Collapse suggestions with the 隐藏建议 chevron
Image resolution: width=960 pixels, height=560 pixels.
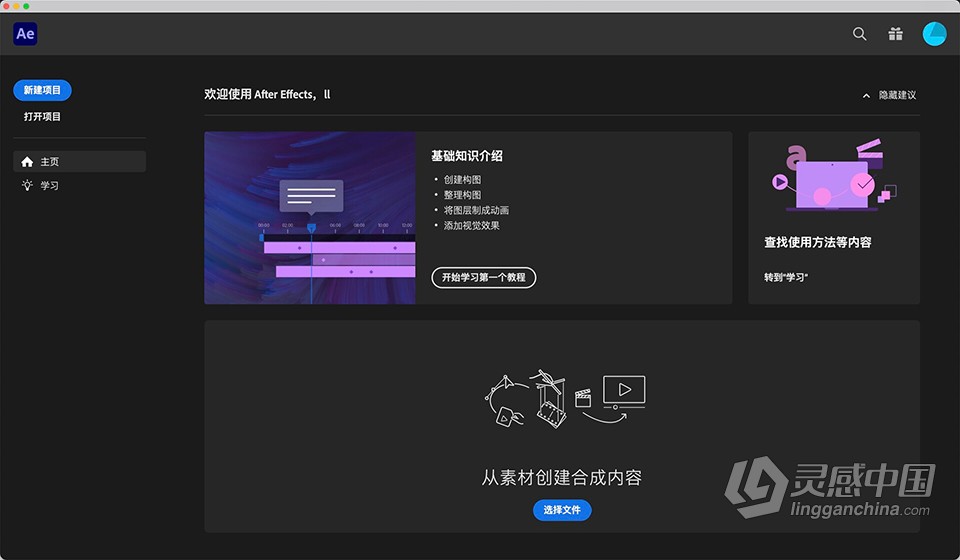coord(866,95)
